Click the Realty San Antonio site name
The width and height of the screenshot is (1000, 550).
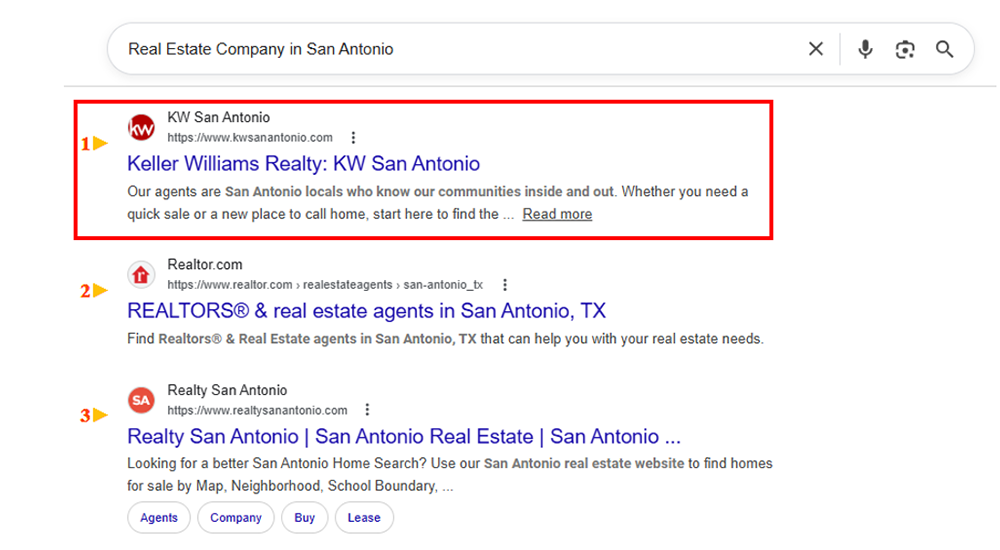tap(227, 390)
